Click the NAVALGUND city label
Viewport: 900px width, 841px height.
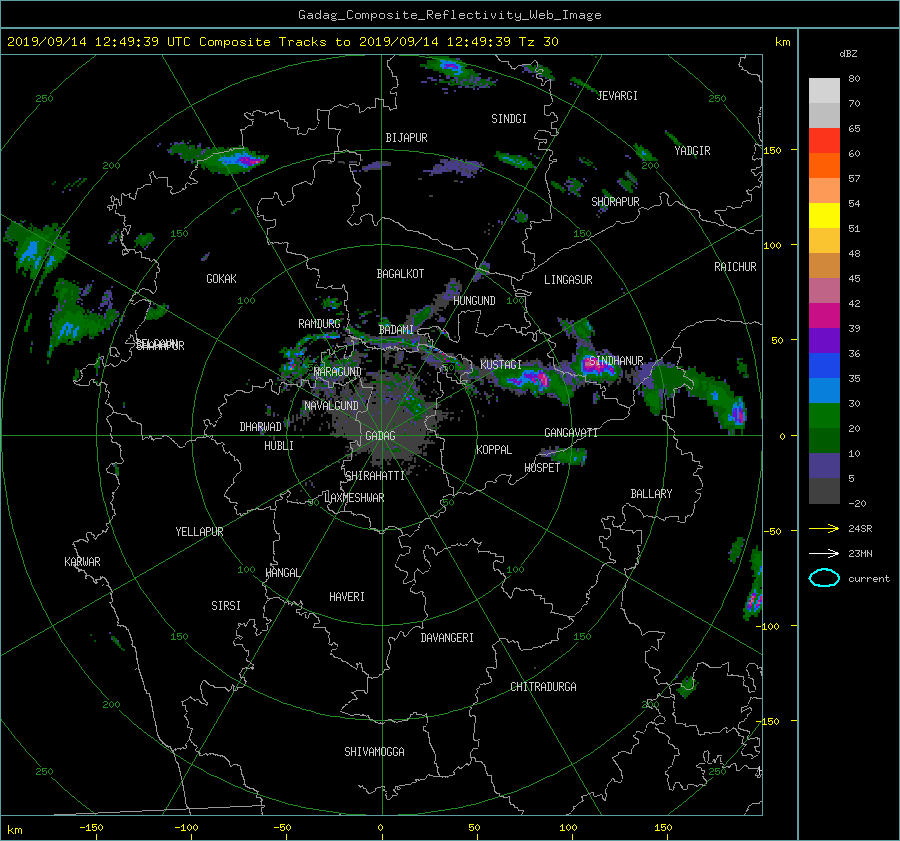pos(331,406)
